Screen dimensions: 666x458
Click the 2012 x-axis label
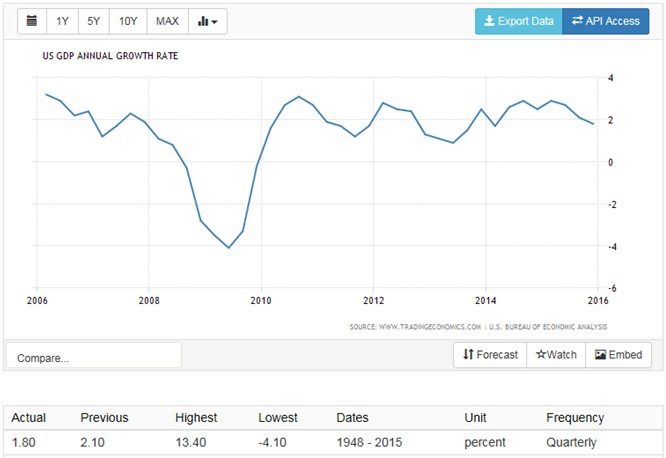click(373, 301)
